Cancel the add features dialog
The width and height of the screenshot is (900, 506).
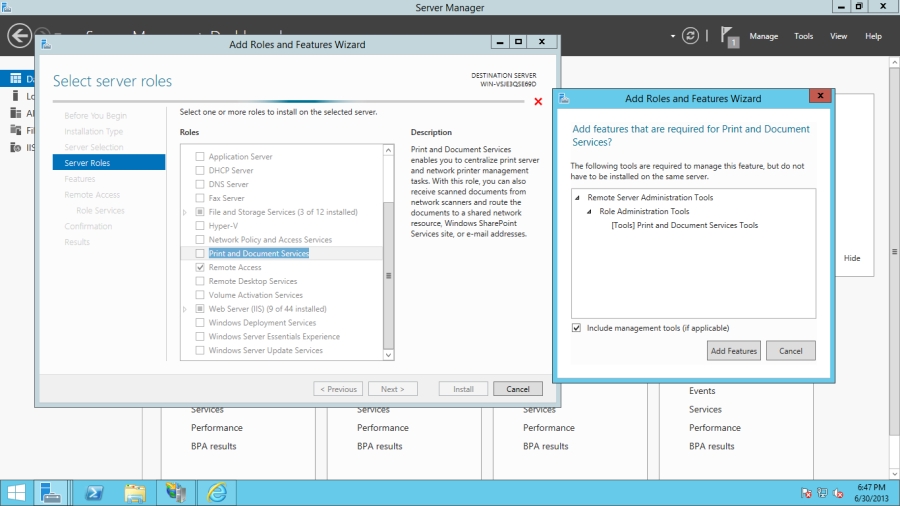790,351
